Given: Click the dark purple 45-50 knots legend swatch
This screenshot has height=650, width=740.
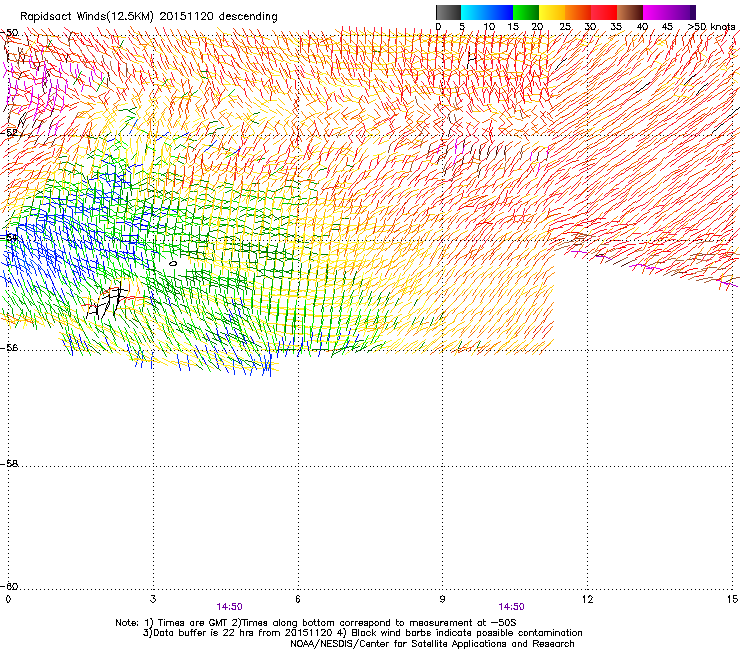Looking at the screenshot, I should [682, 12].
